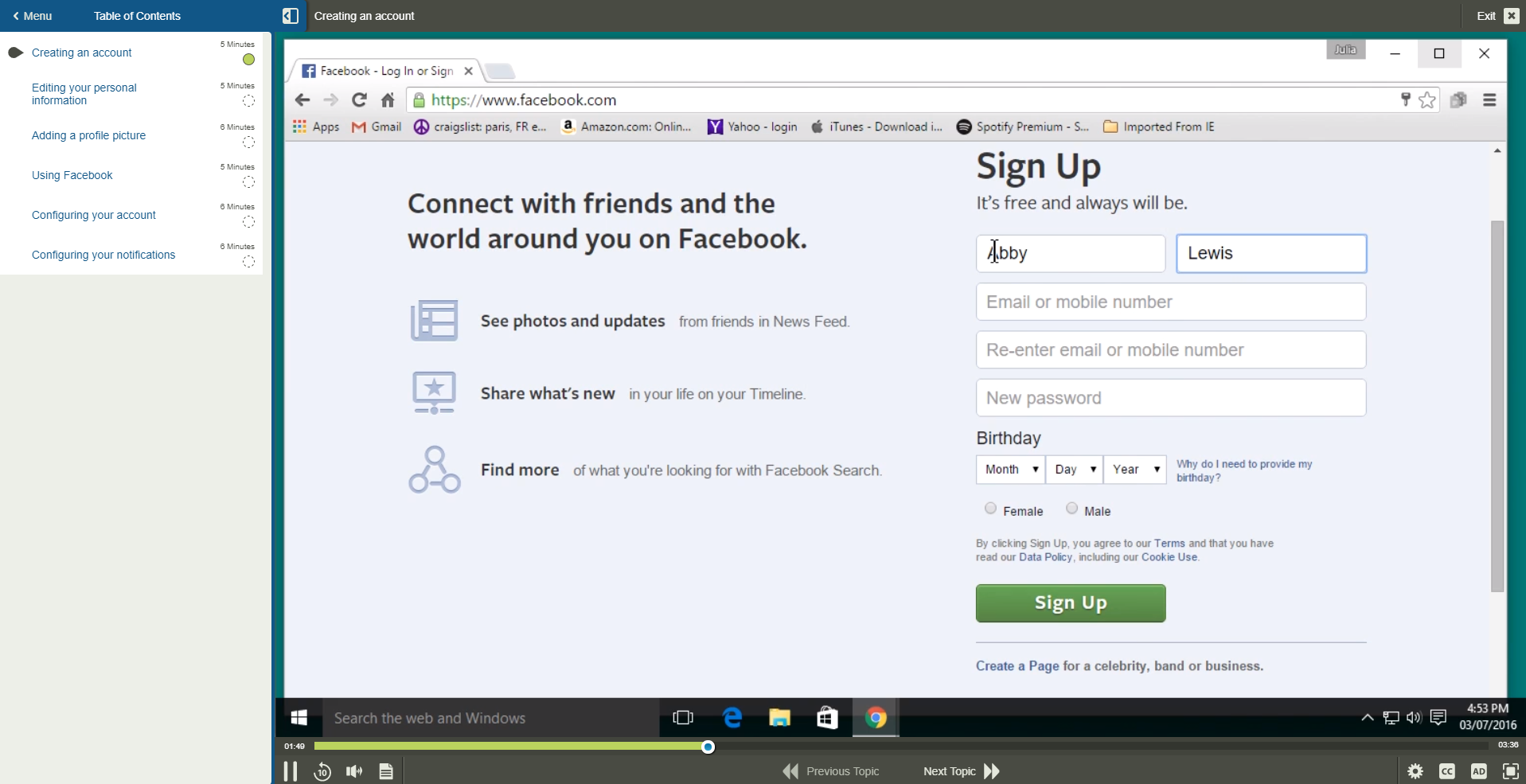Click the green Sign Up button
The image size is (1526, 784).
(x=1070, y=603)
